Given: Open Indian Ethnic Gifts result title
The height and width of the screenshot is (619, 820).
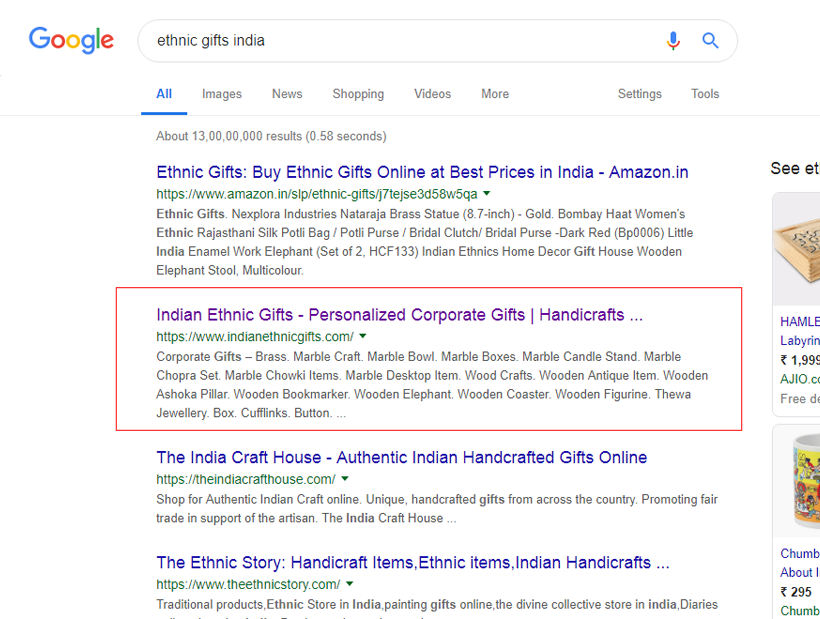Looking at the screenshot, I should [x=400, y=315].
